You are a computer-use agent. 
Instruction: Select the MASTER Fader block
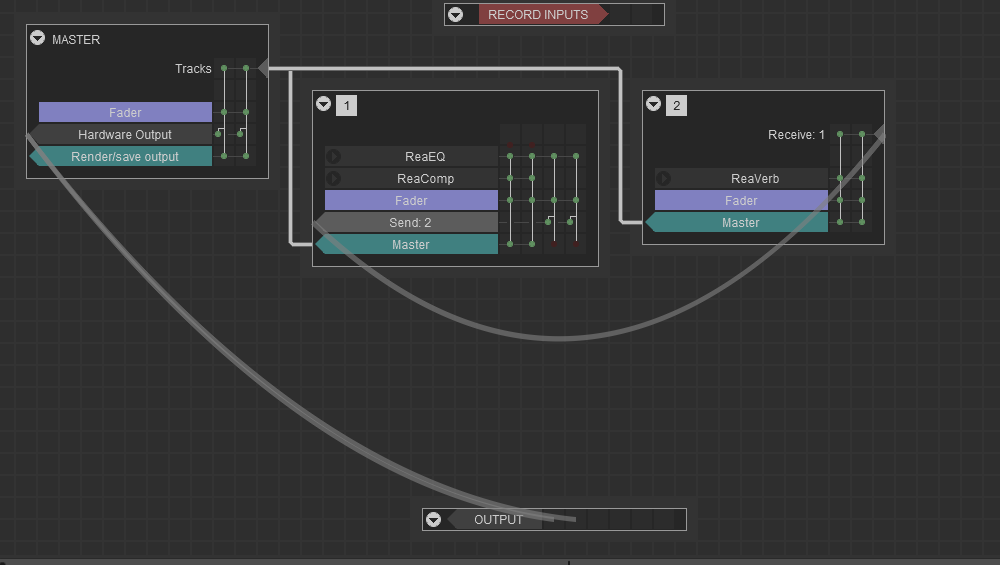pyautogui.click(x=125, y=112)
